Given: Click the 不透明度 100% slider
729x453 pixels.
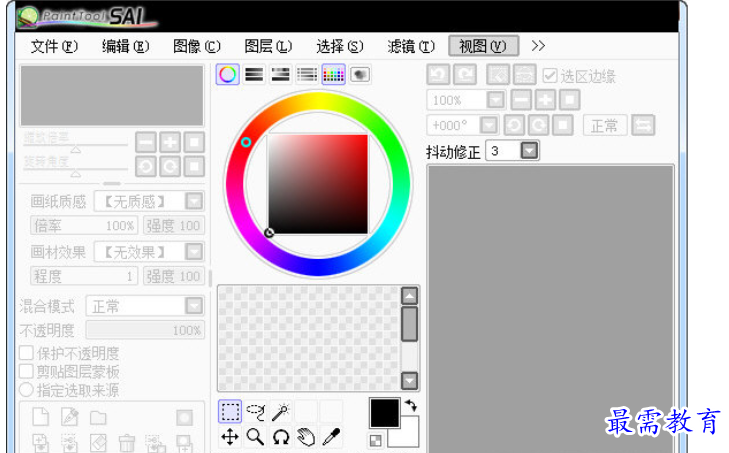Looking at the screenshot, I should [x=145, y=330].
